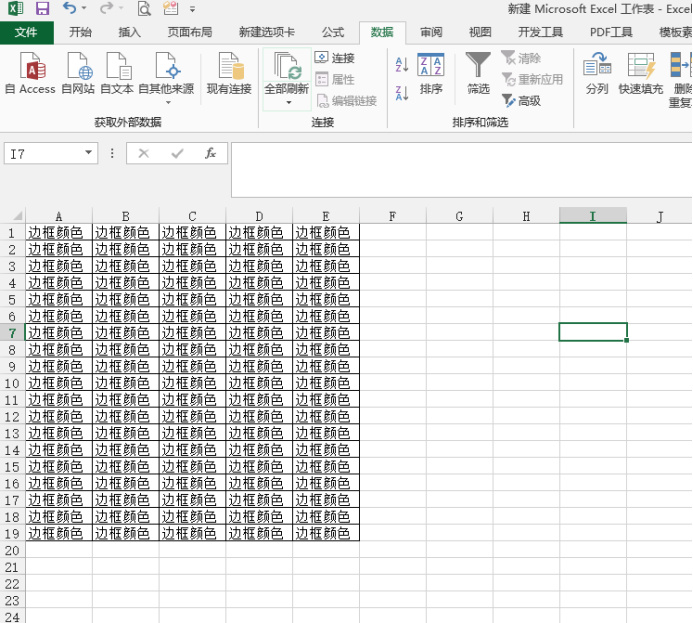Click the 连接 Connections button
The image size is (693, 623).
click(335, 58)
